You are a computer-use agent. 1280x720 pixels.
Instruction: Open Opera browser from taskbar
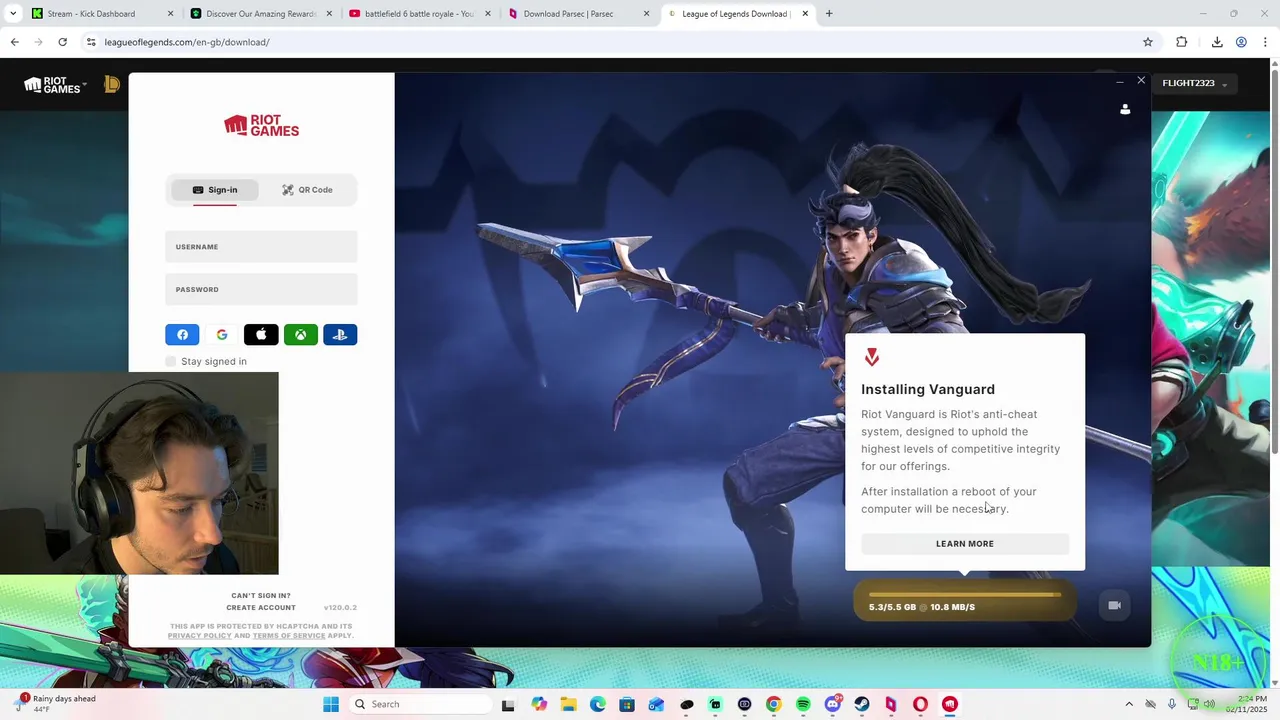pyautogui.click(x=920, y=704)
